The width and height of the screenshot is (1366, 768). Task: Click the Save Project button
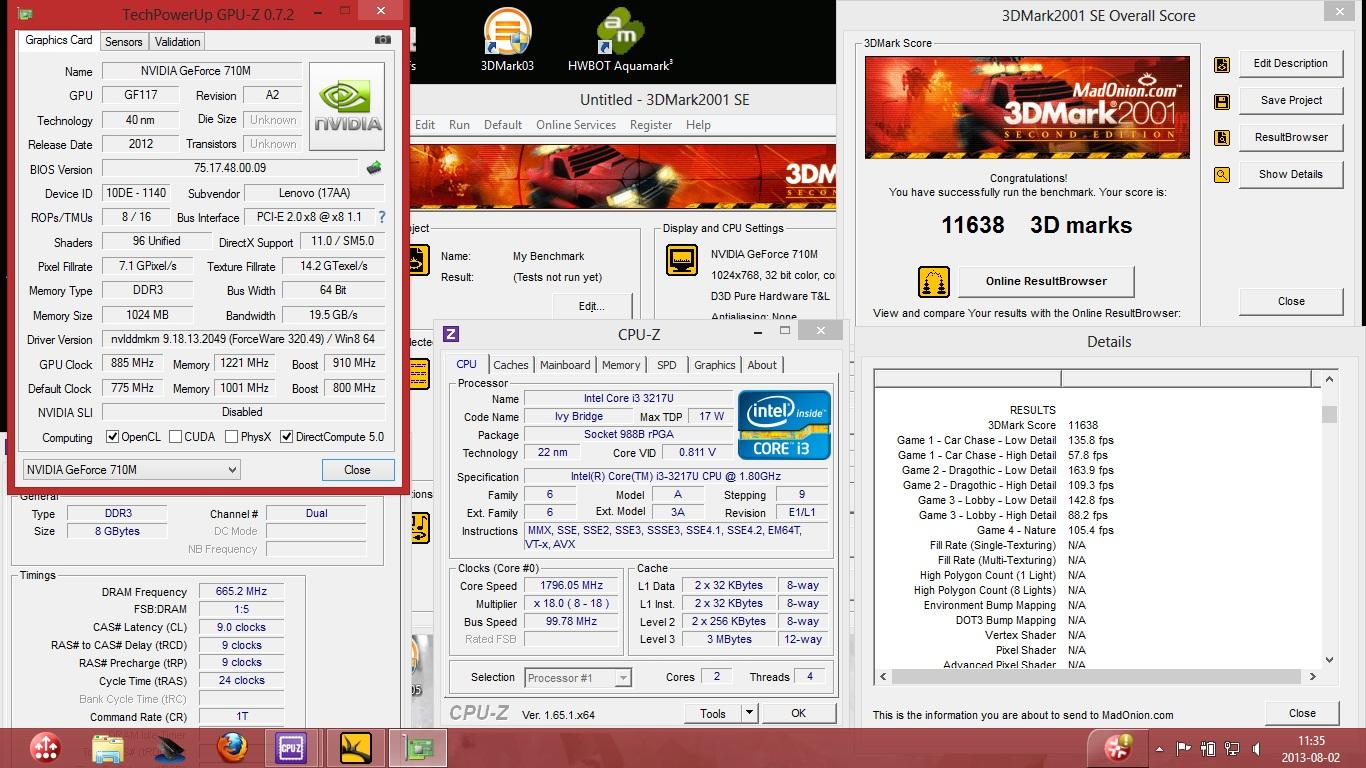pos(1291,100)
